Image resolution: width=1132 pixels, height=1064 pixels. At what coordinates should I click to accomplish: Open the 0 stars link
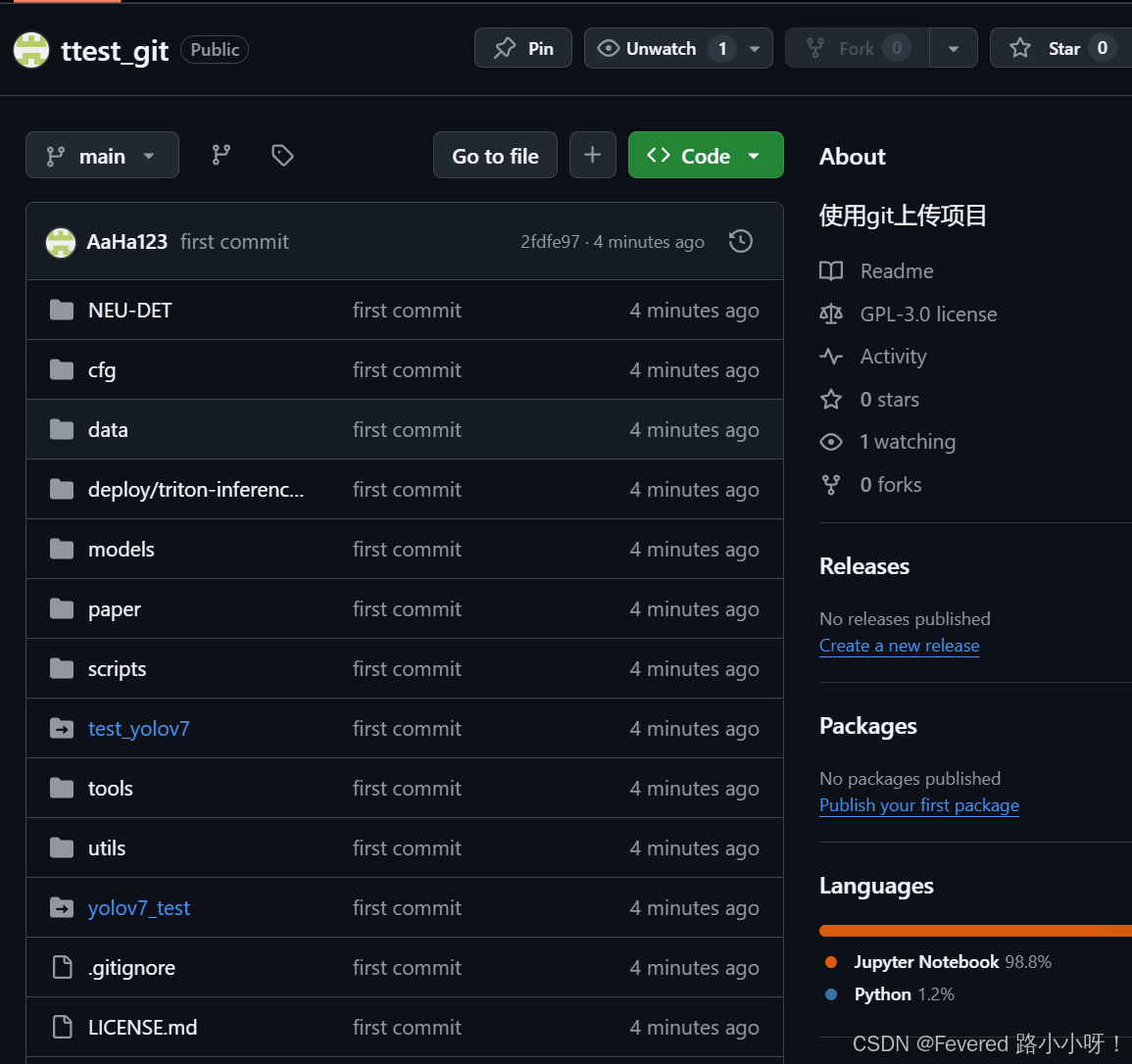pyautogui.click(x=890, y=399)
